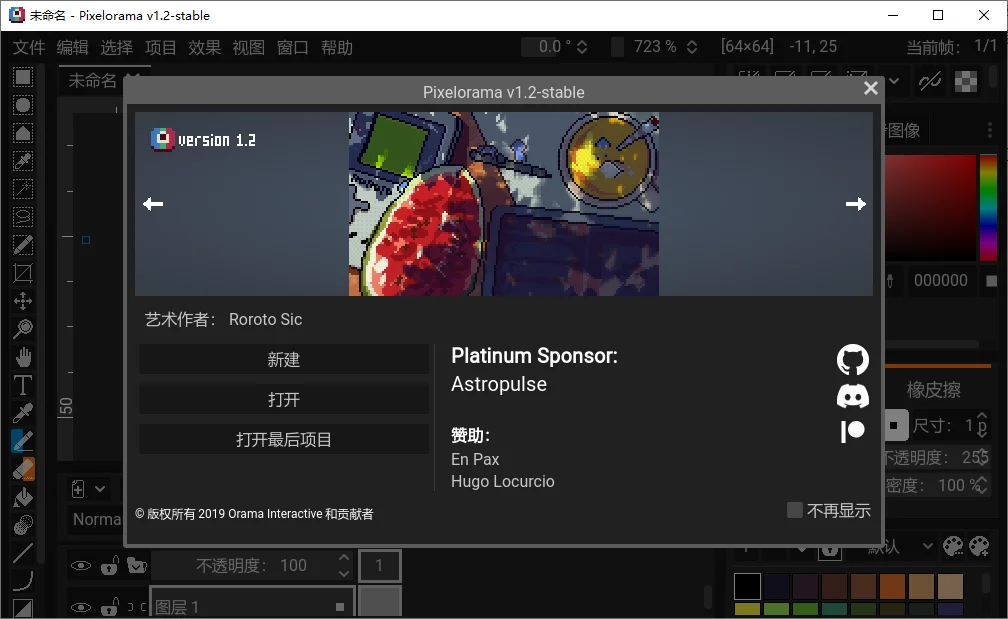Select the Color Picker eyedropper tool
Viewport: 1008px width, 619px height.
22,413
